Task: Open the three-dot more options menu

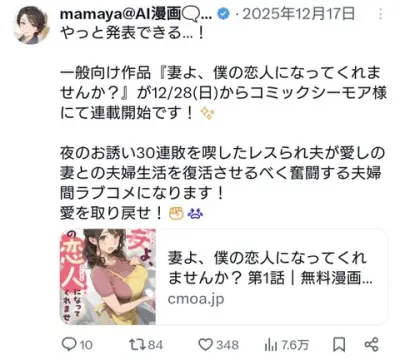Action: [x=381, y=14]
